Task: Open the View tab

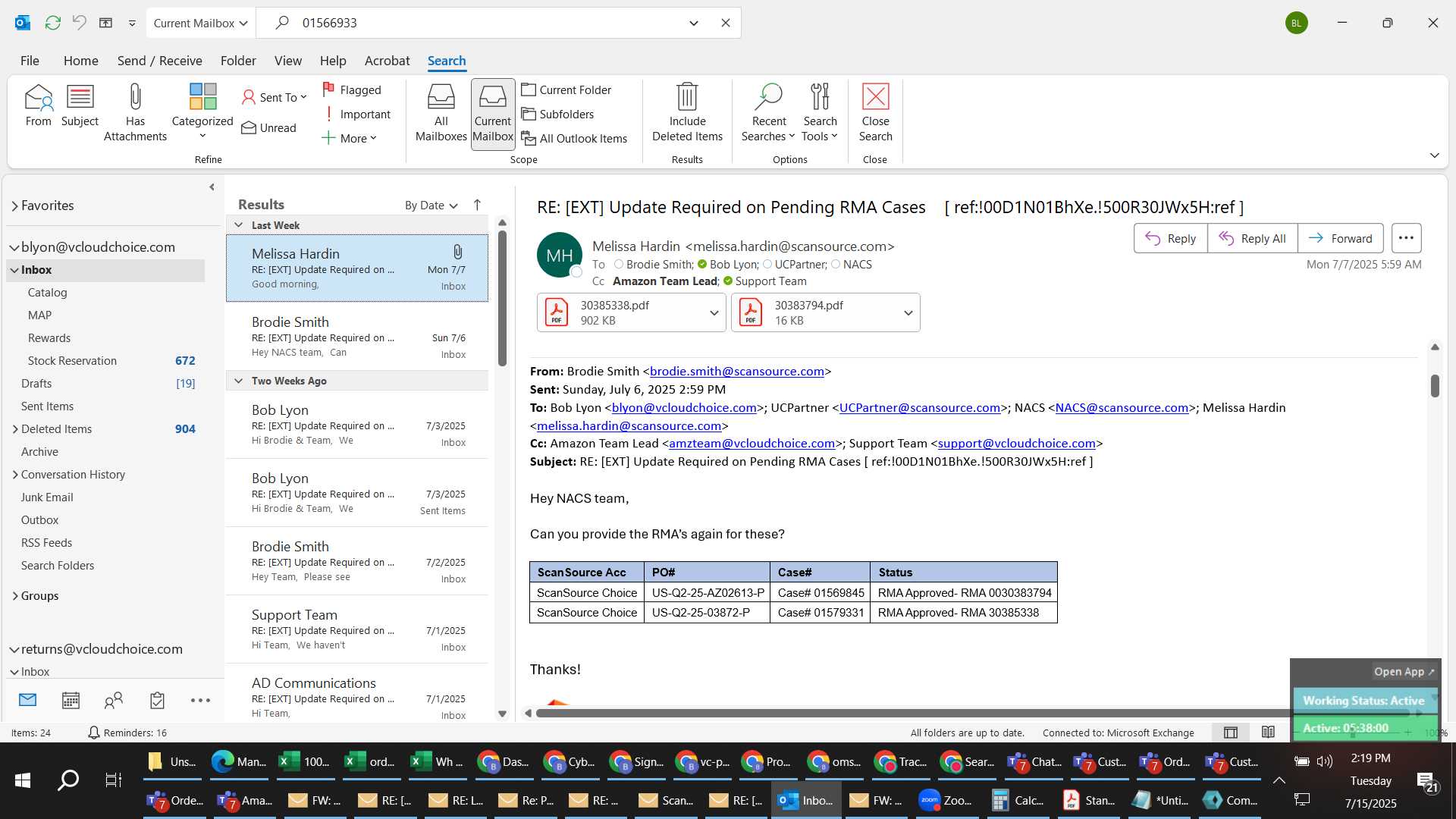Action: pos(287,61)
